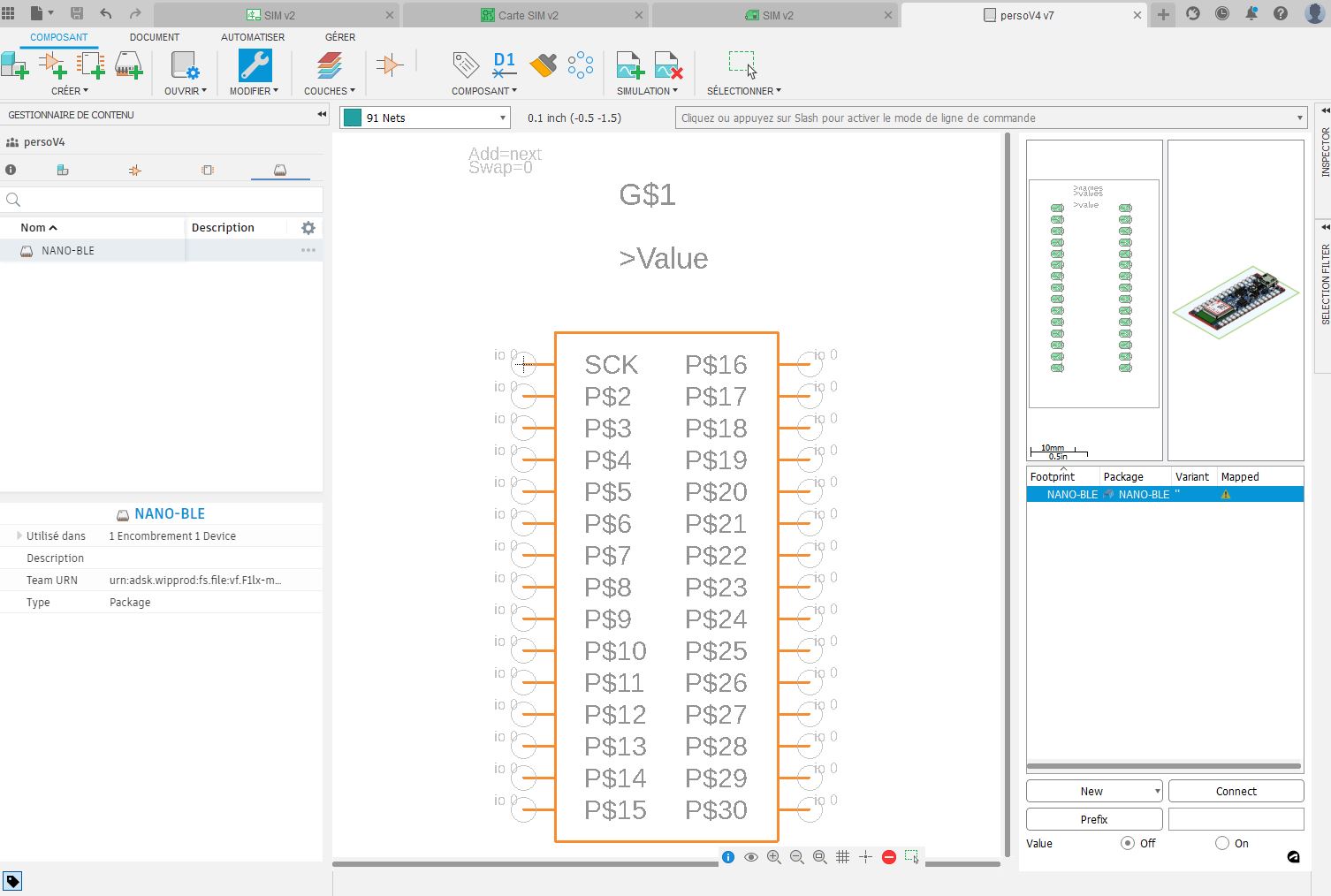
Task: Open the Automatiser menu
Action: coord(252,37)
